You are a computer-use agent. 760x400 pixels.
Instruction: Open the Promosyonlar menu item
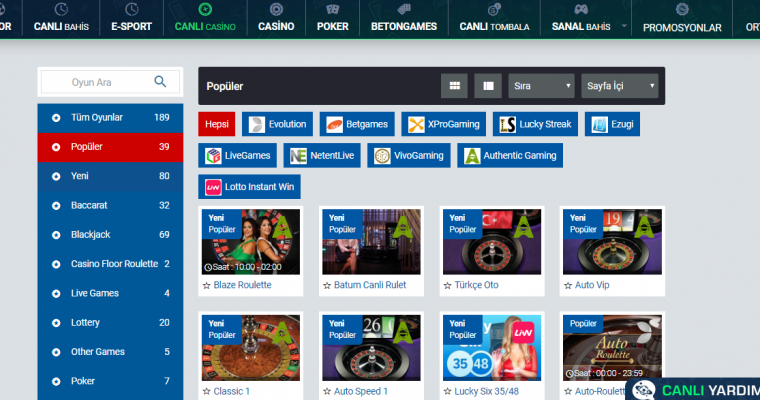point(682,18)
